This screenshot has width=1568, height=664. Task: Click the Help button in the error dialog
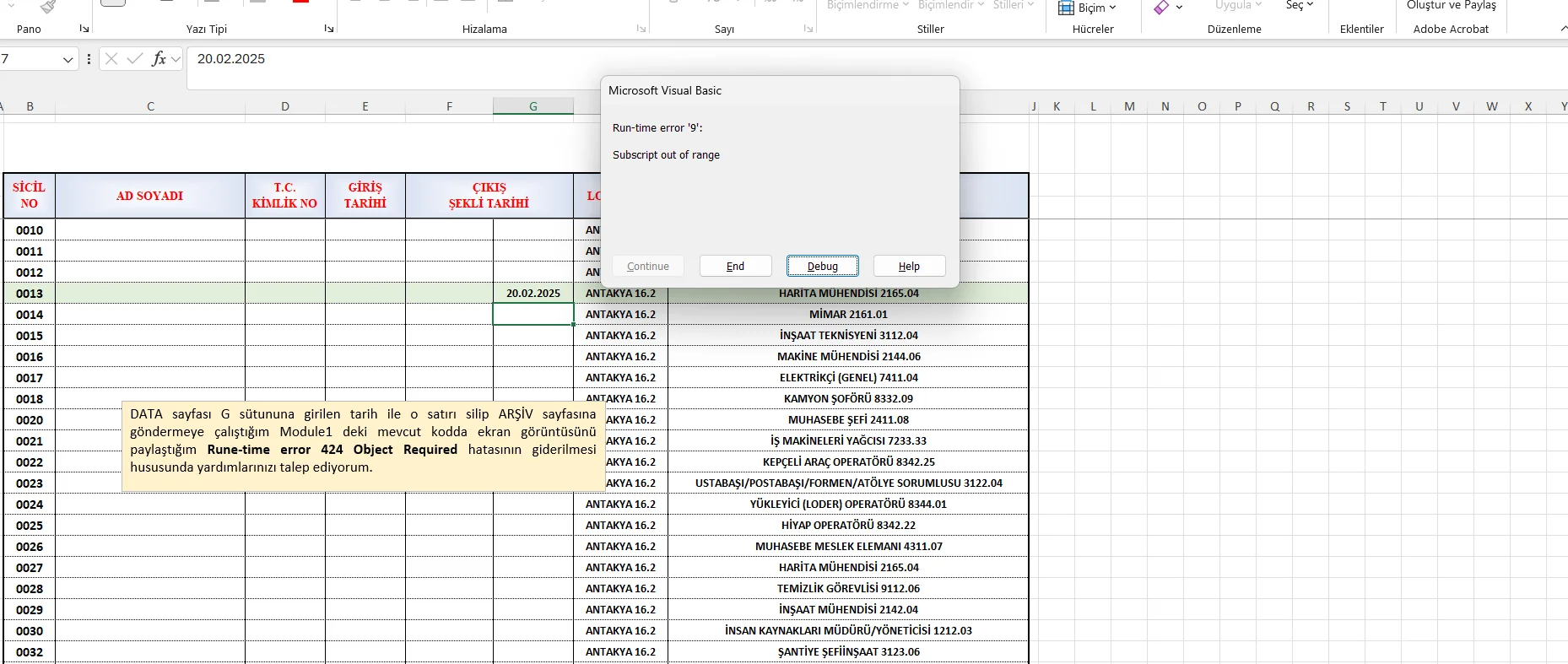click(909, 266)
